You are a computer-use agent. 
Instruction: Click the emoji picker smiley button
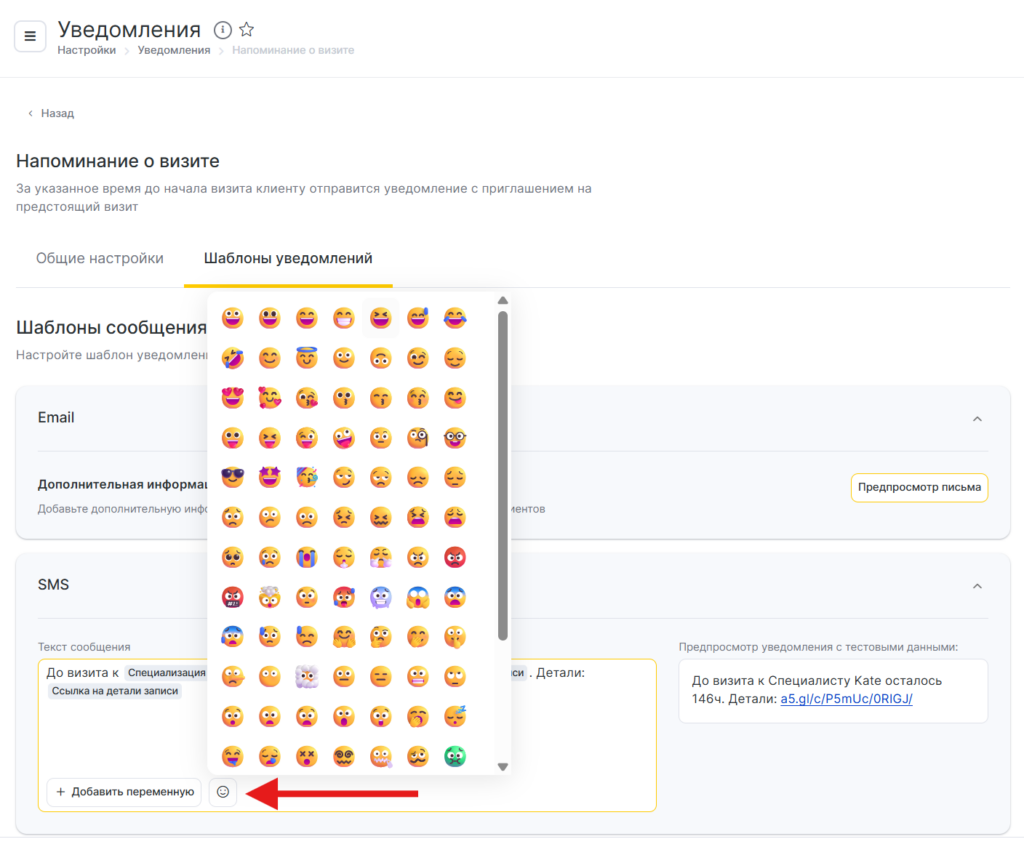point(223,792)
